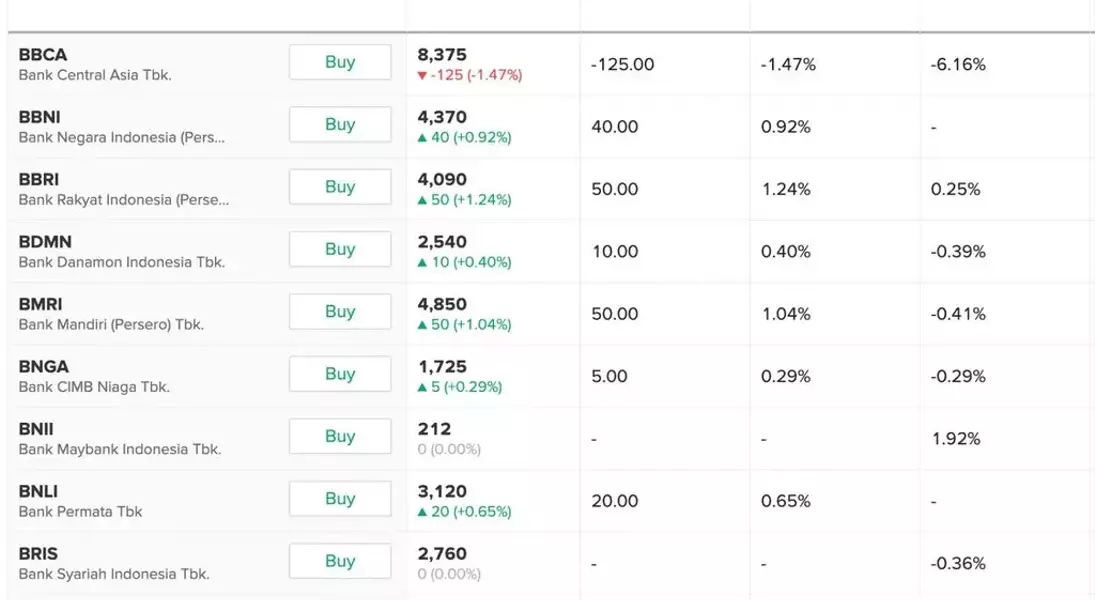Select the BNGA ticker symbol
1095x600 pixels.
44,367
